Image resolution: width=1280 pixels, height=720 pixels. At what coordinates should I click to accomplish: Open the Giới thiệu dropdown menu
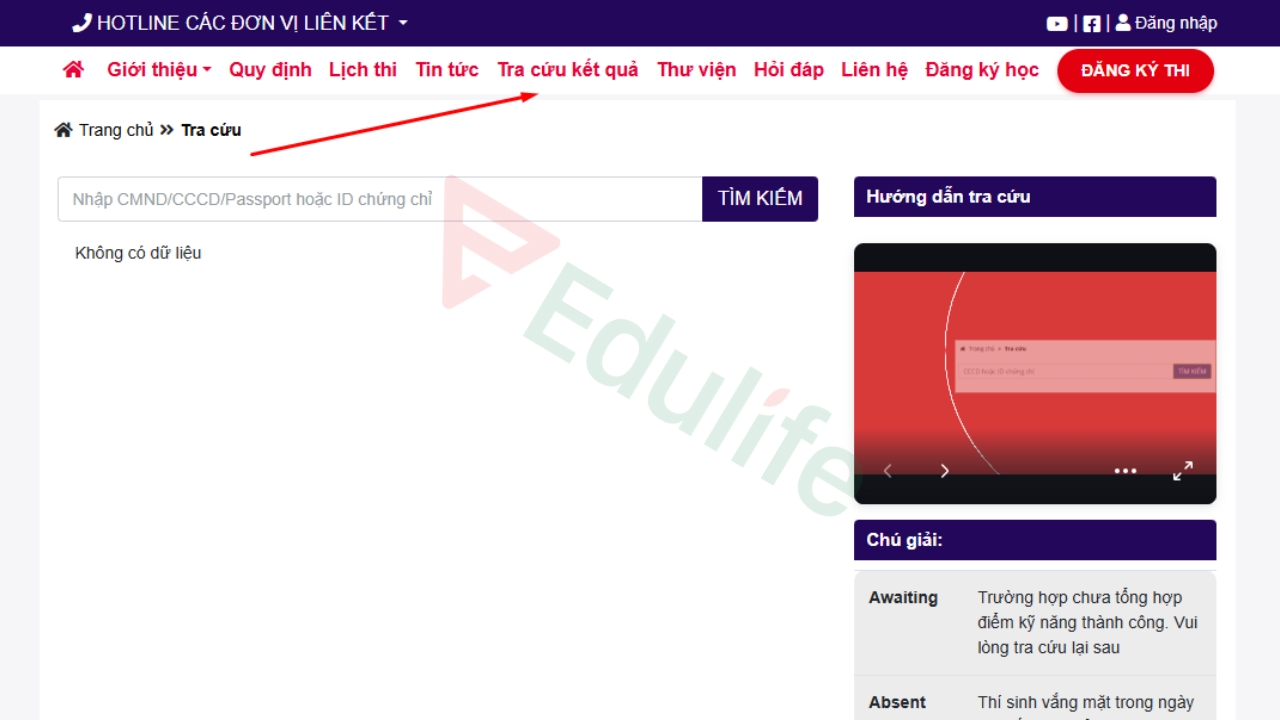point(159,70)
